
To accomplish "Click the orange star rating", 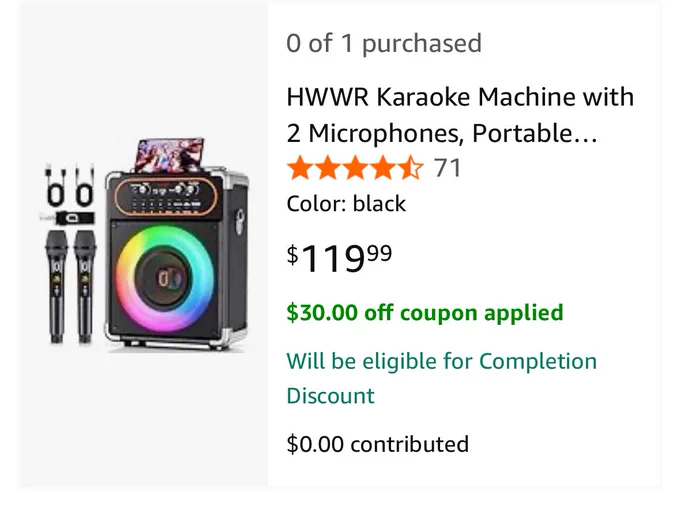I will 355,168.
